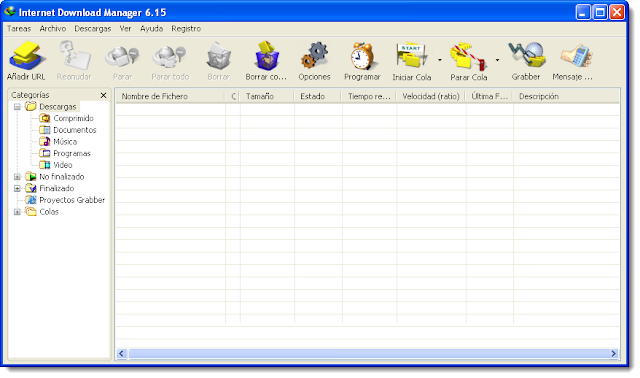
Task: Sort by Tiempo restante column header
Action: pyautogui.click(x=369, y=96)
